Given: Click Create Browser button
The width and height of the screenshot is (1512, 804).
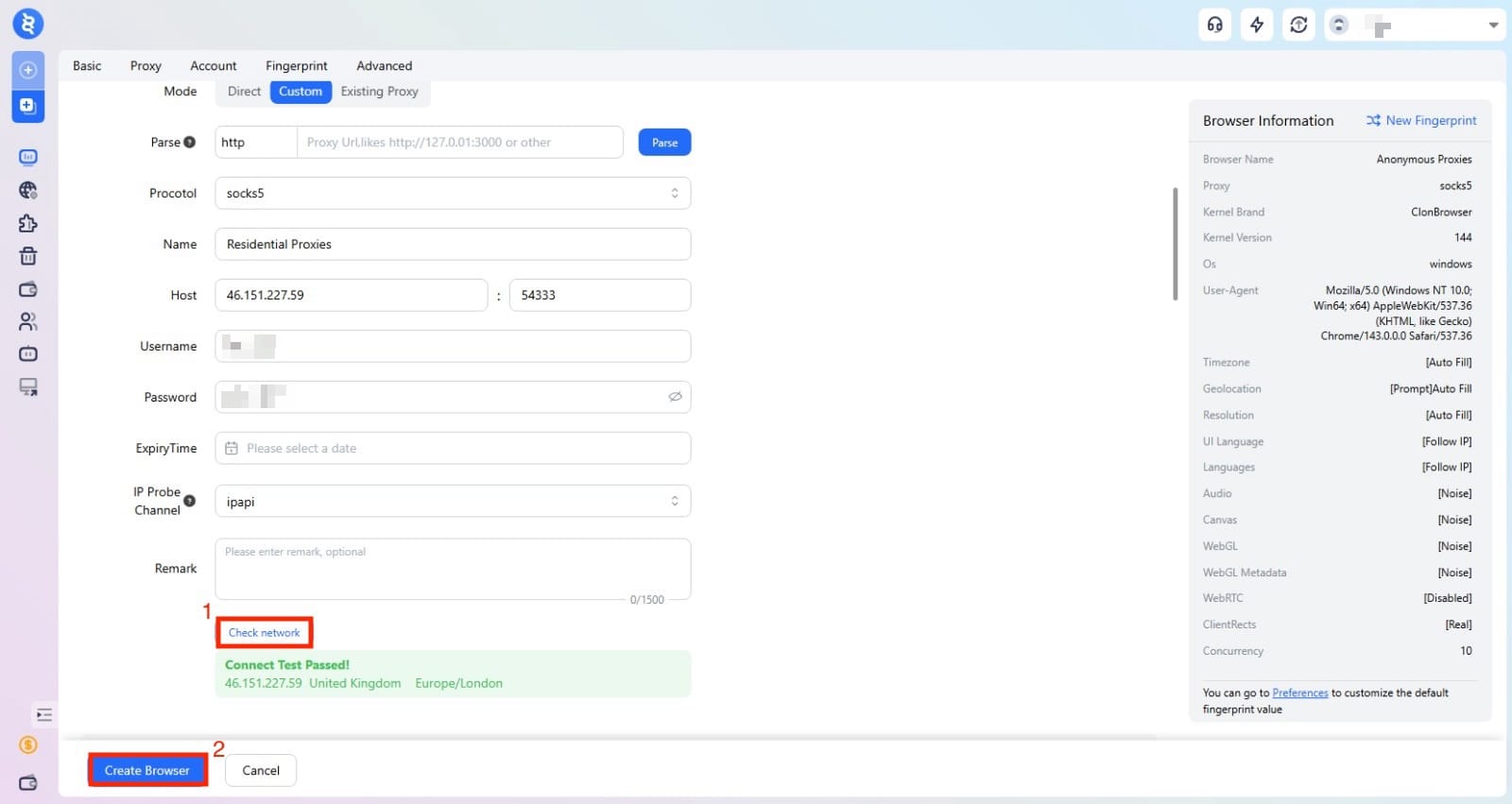Looking at the screenshot, I should pyautogui.click(x=147, y=770).
